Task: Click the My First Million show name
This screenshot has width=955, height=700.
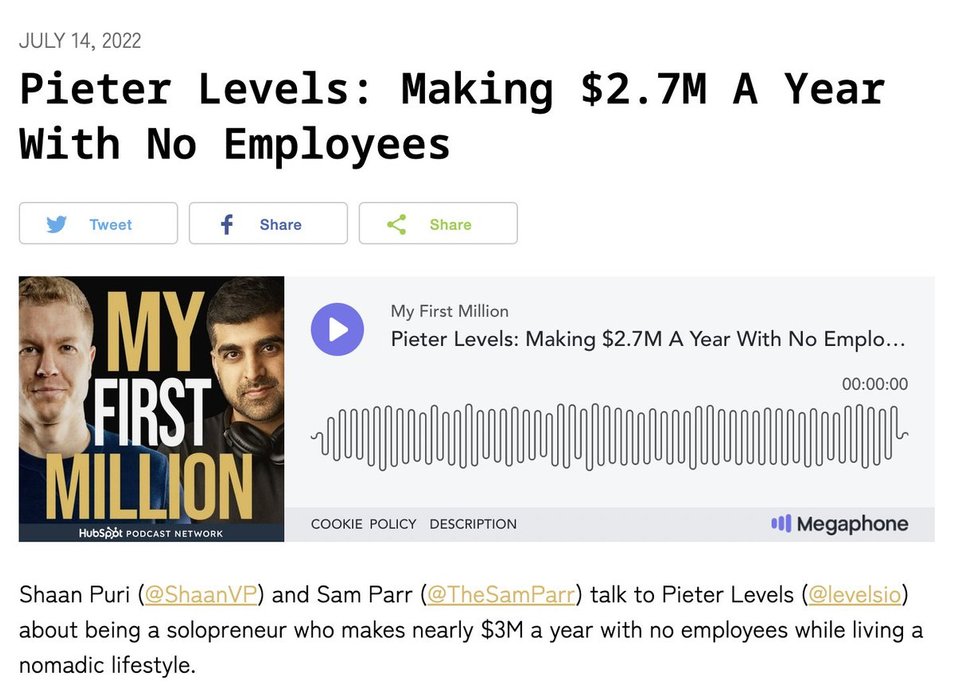Action: 449,311
